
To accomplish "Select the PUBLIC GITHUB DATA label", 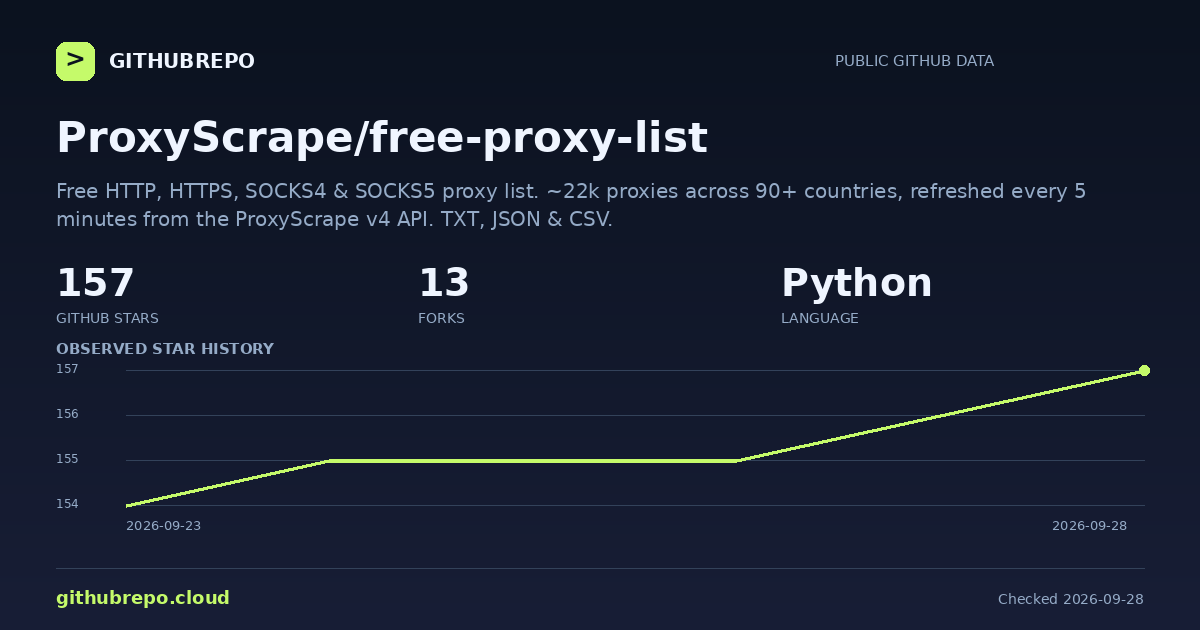I will point(914,61).
